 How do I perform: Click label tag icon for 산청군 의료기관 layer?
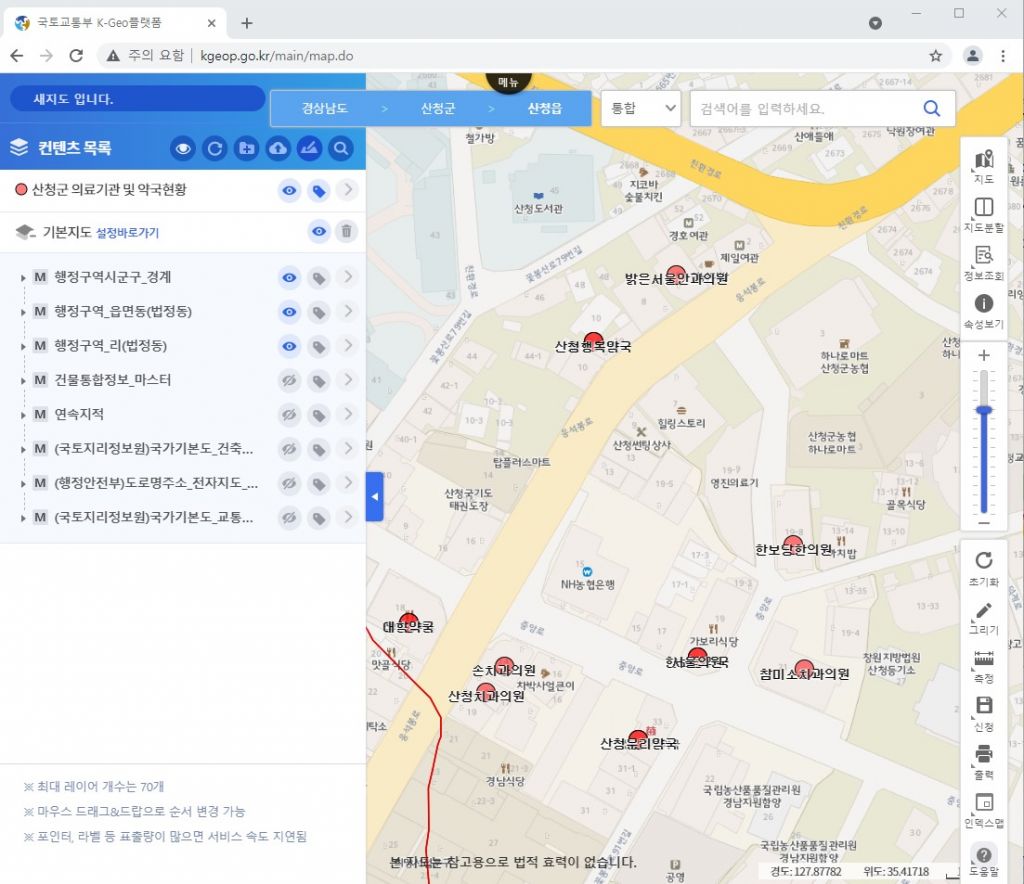(x=318, y=190)
